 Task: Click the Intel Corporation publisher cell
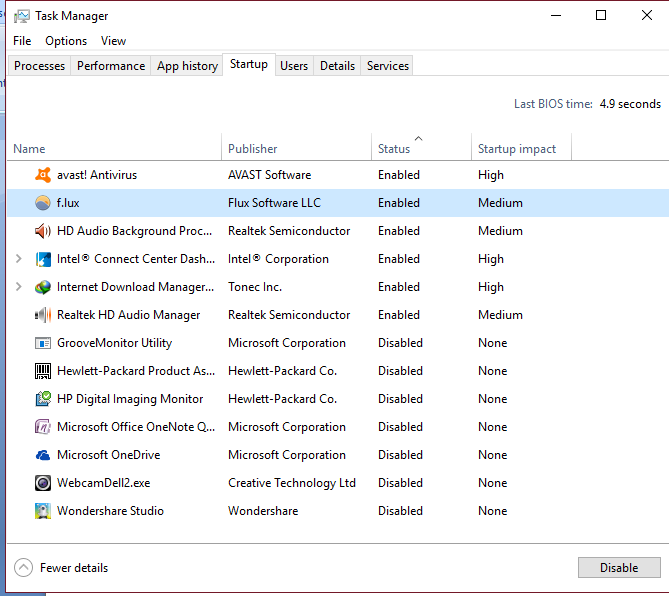point(278,259)
